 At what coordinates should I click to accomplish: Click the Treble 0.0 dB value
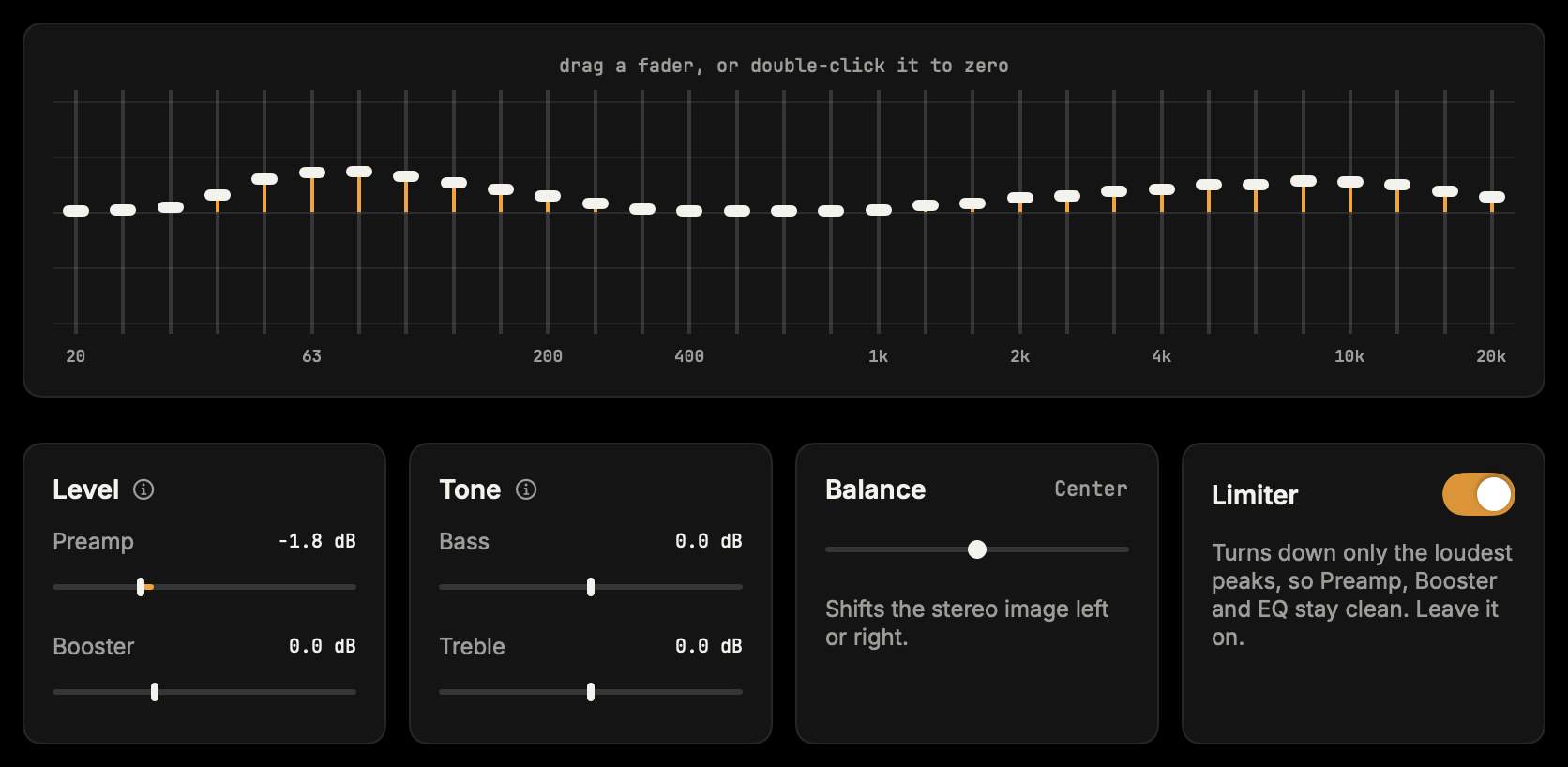pos(709,646)
